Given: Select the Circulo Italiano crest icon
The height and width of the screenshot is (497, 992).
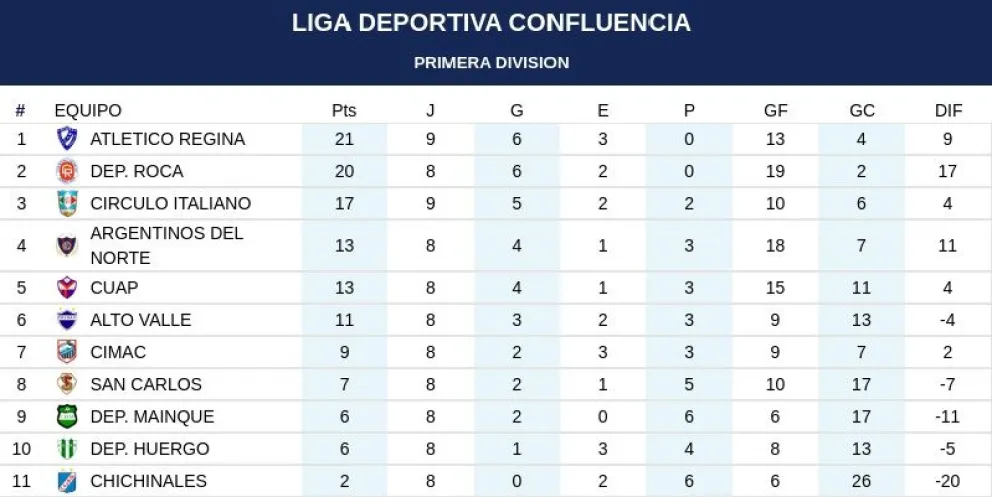Looking at the screenshot, I should tap(67, 203).
